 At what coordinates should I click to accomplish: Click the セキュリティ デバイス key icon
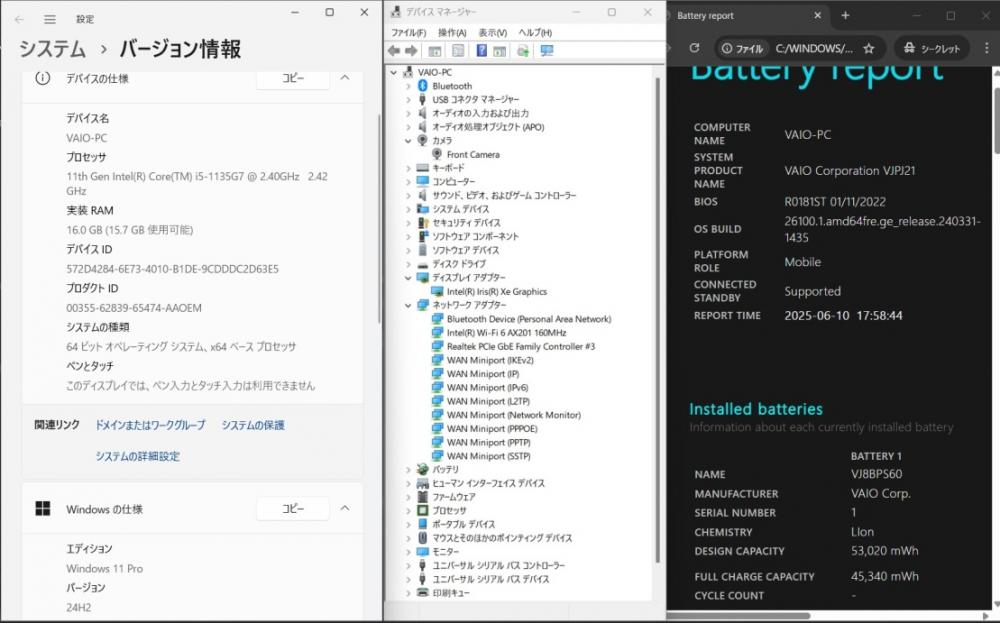click(x=422, y=223)
